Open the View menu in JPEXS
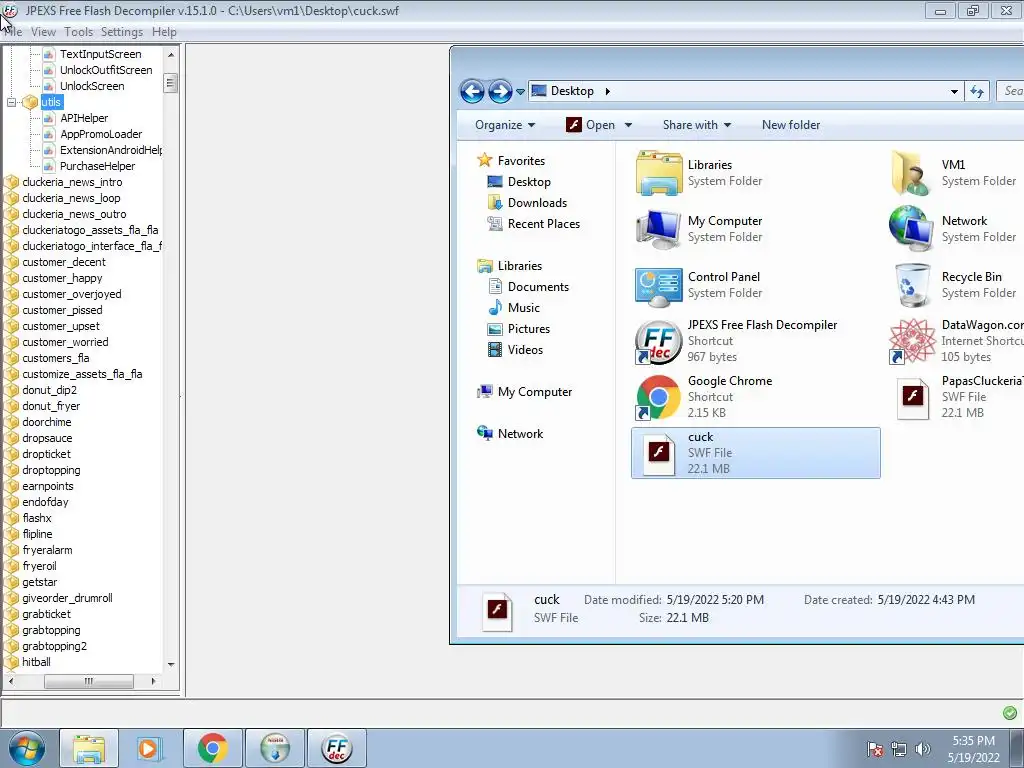 (x=43, y=31)
